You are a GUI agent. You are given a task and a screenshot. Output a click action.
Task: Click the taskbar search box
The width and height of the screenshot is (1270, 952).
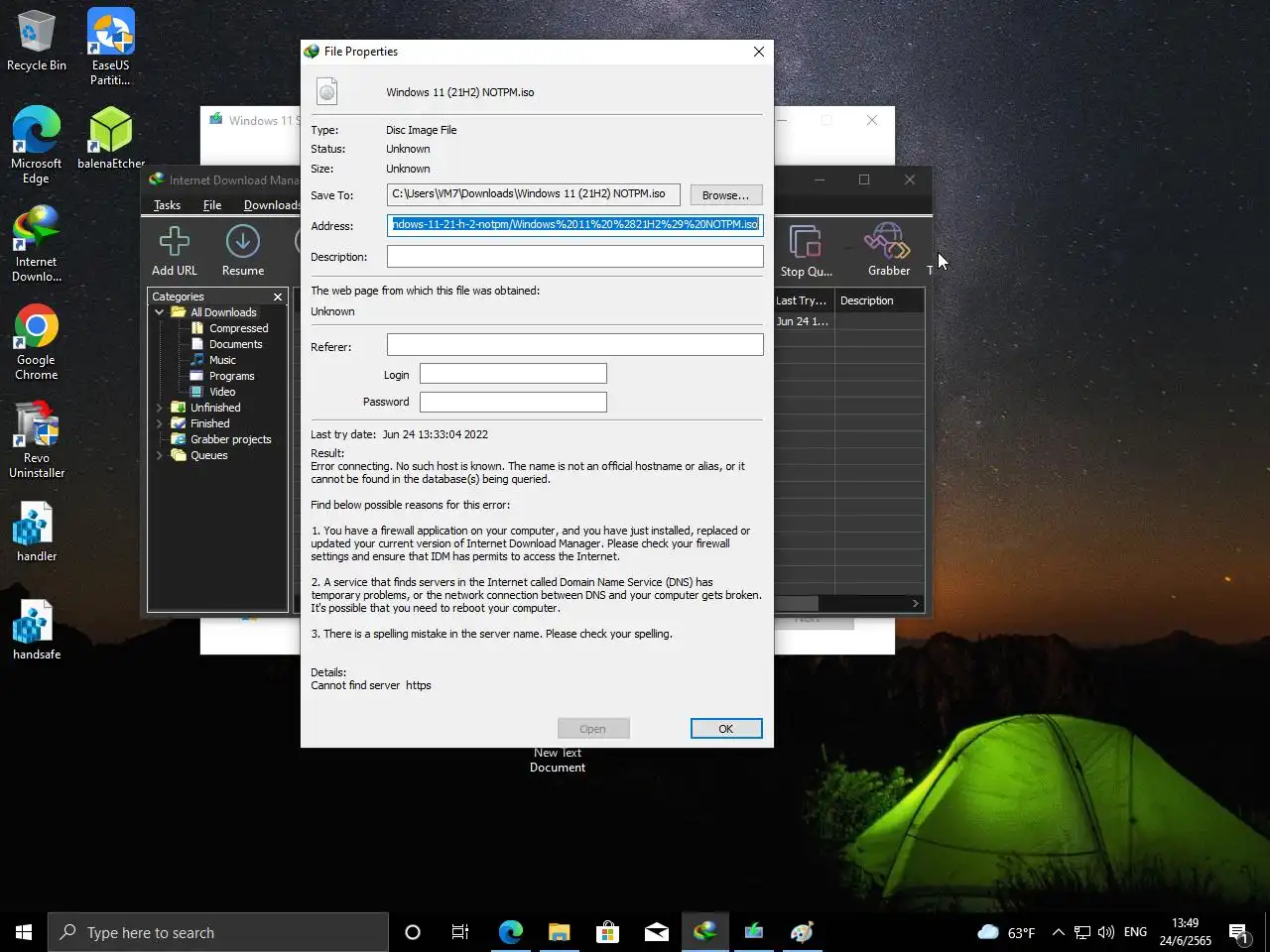[x=218, y=932]
